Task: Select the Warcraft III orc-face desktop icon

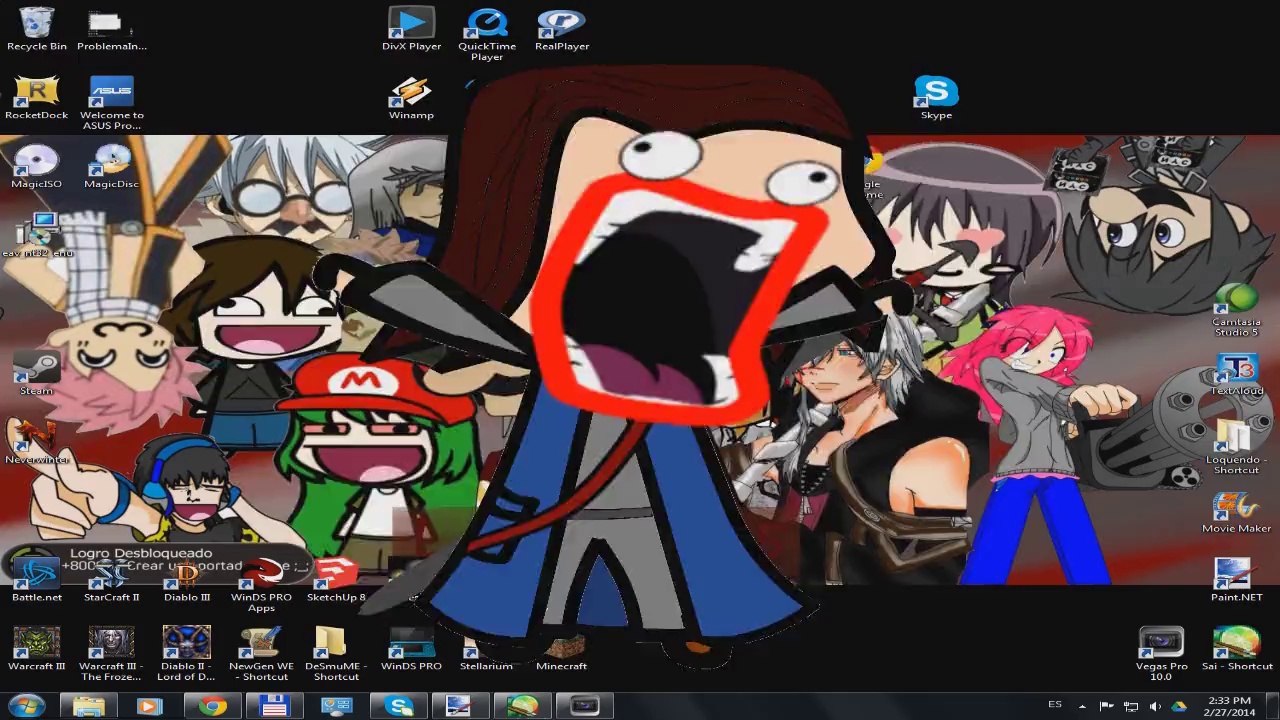Action: [37, 649]
